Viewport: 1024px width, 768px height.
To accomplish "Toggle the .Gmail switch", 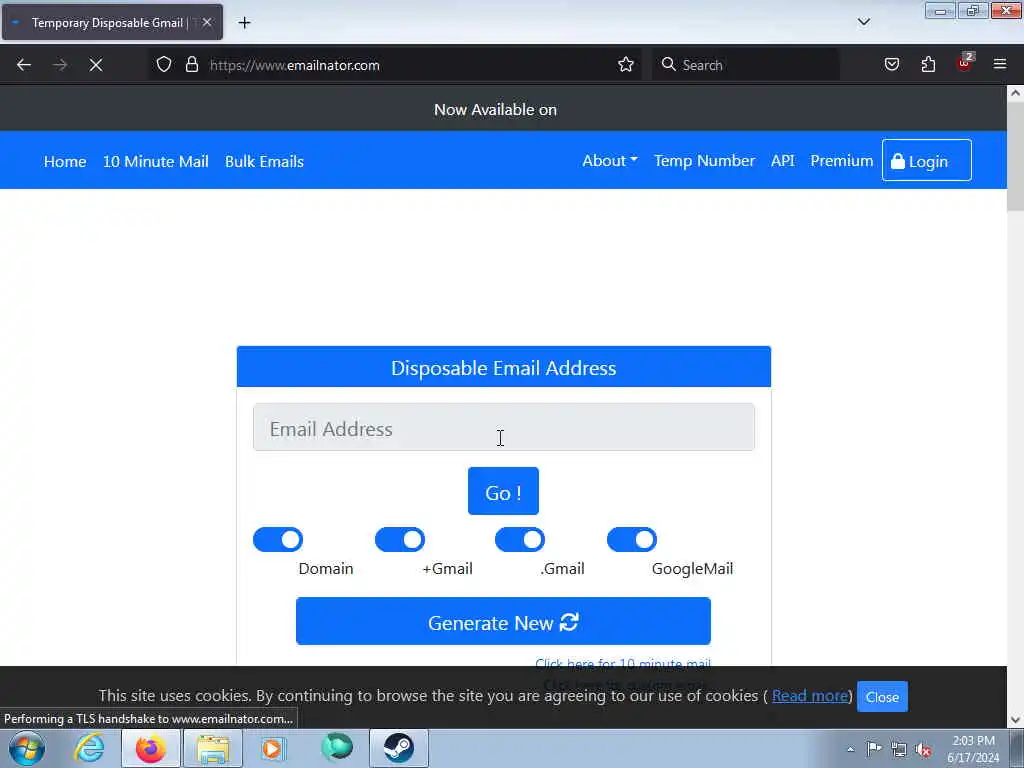I will [520, 539].
